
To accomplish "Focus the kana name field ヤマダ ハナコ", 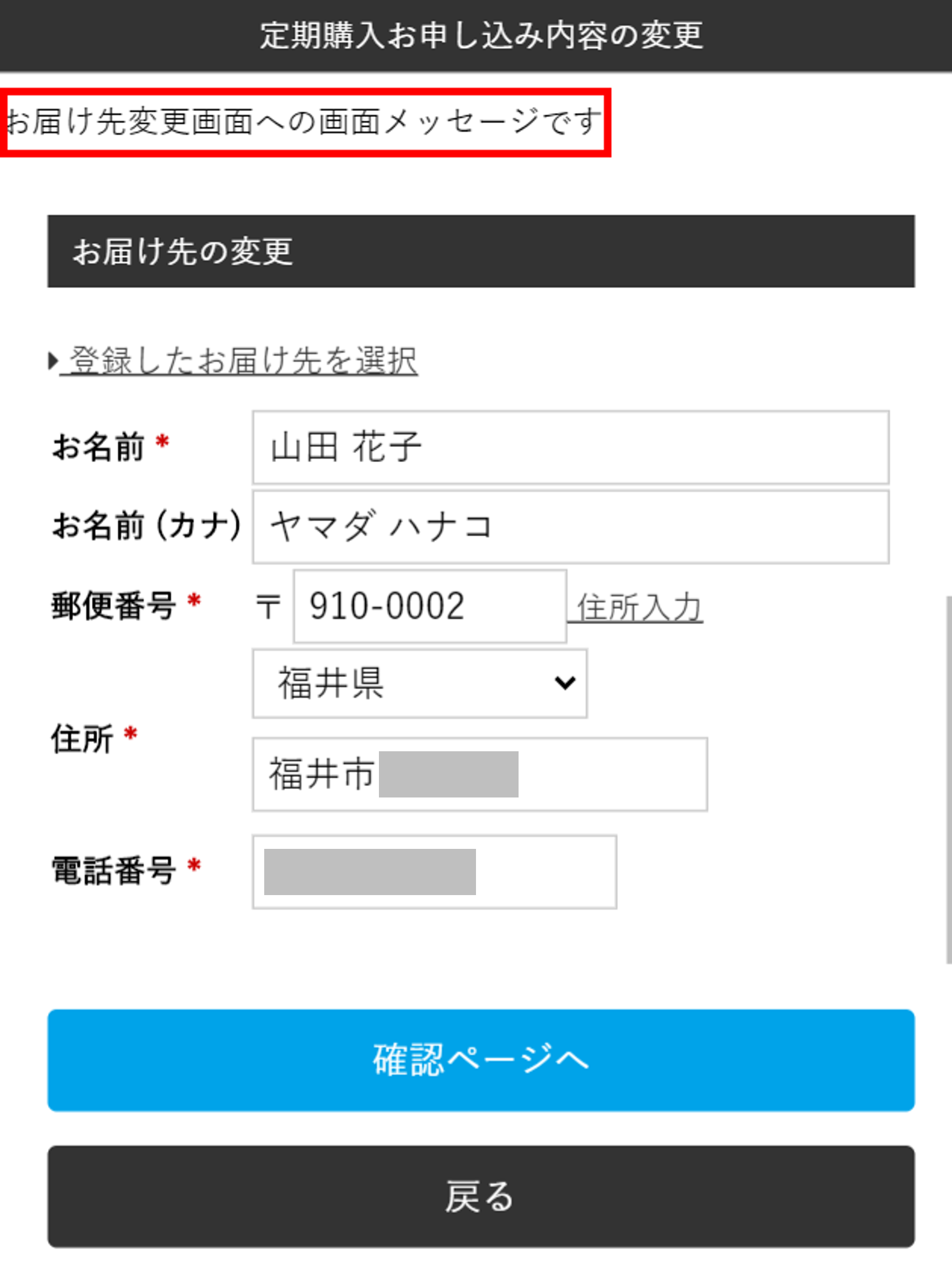I will click(x=570, y=526).
